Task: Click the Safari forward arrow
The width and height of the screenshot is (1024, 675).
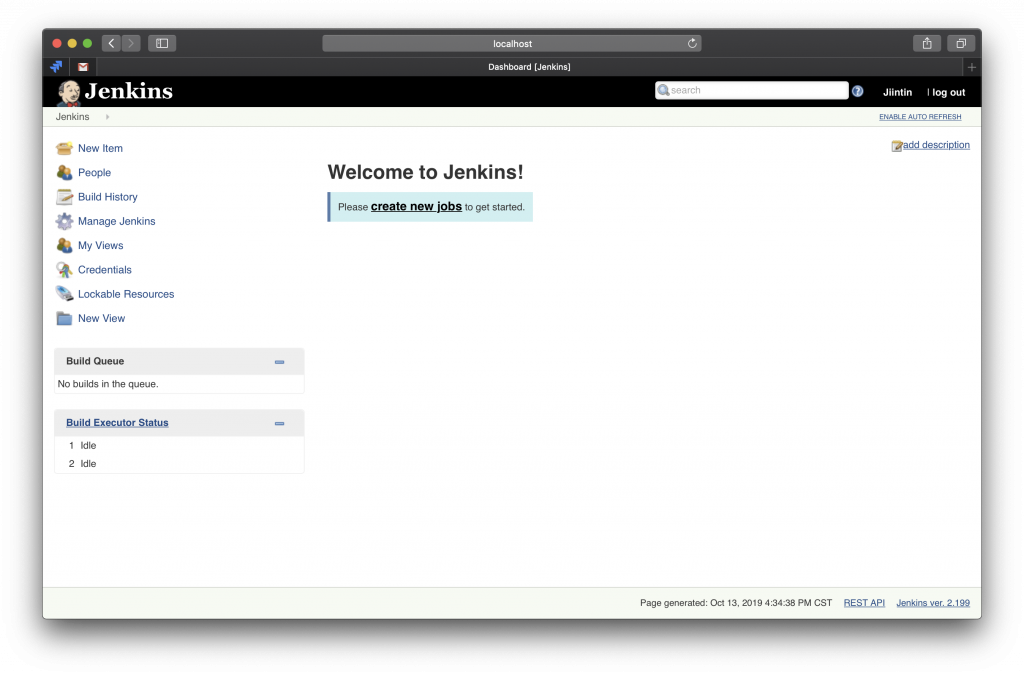Action: pyautogui.click(x=131, y=43)
